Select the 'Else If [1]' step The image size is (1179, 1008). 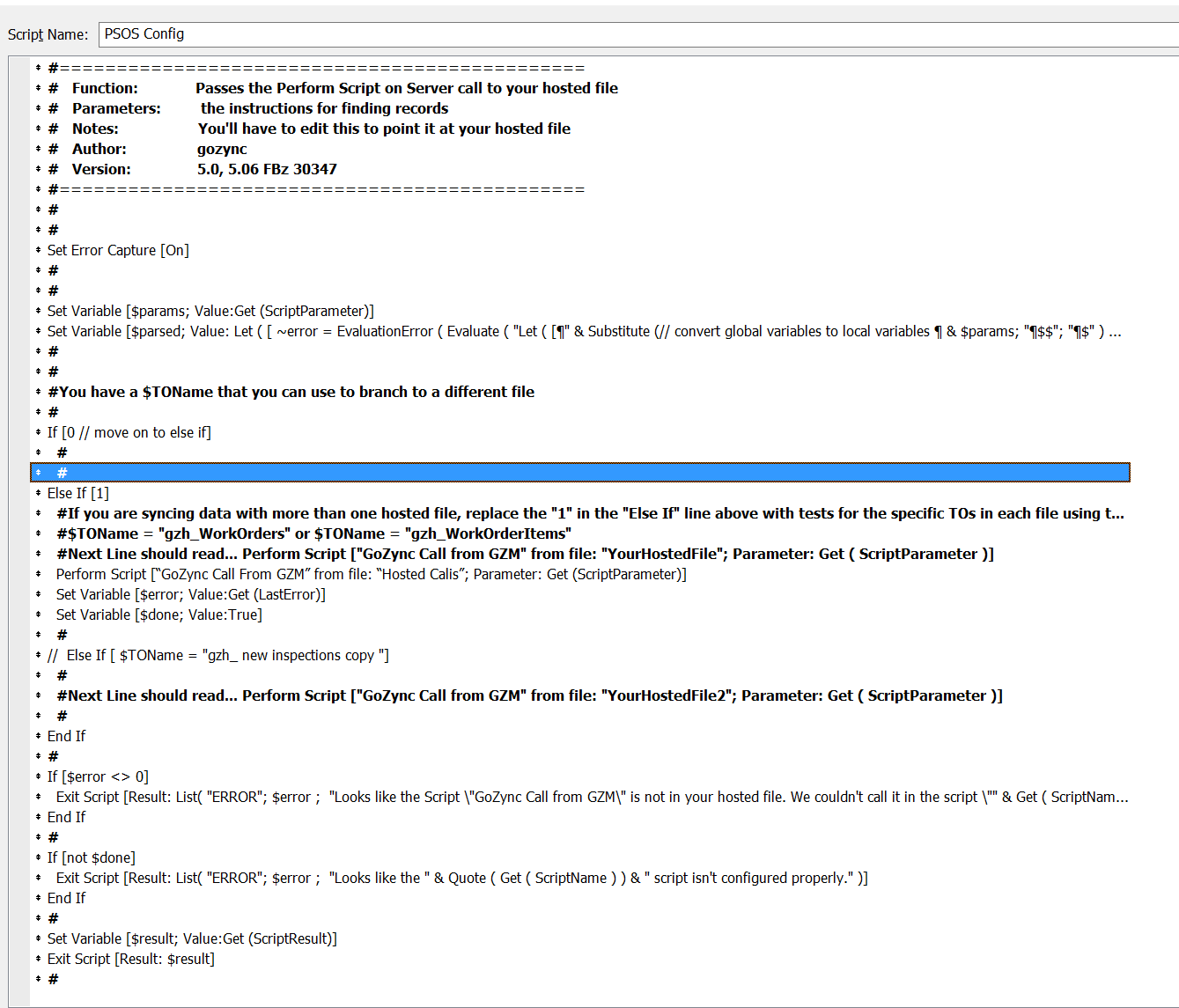click(x=78, y=493)
